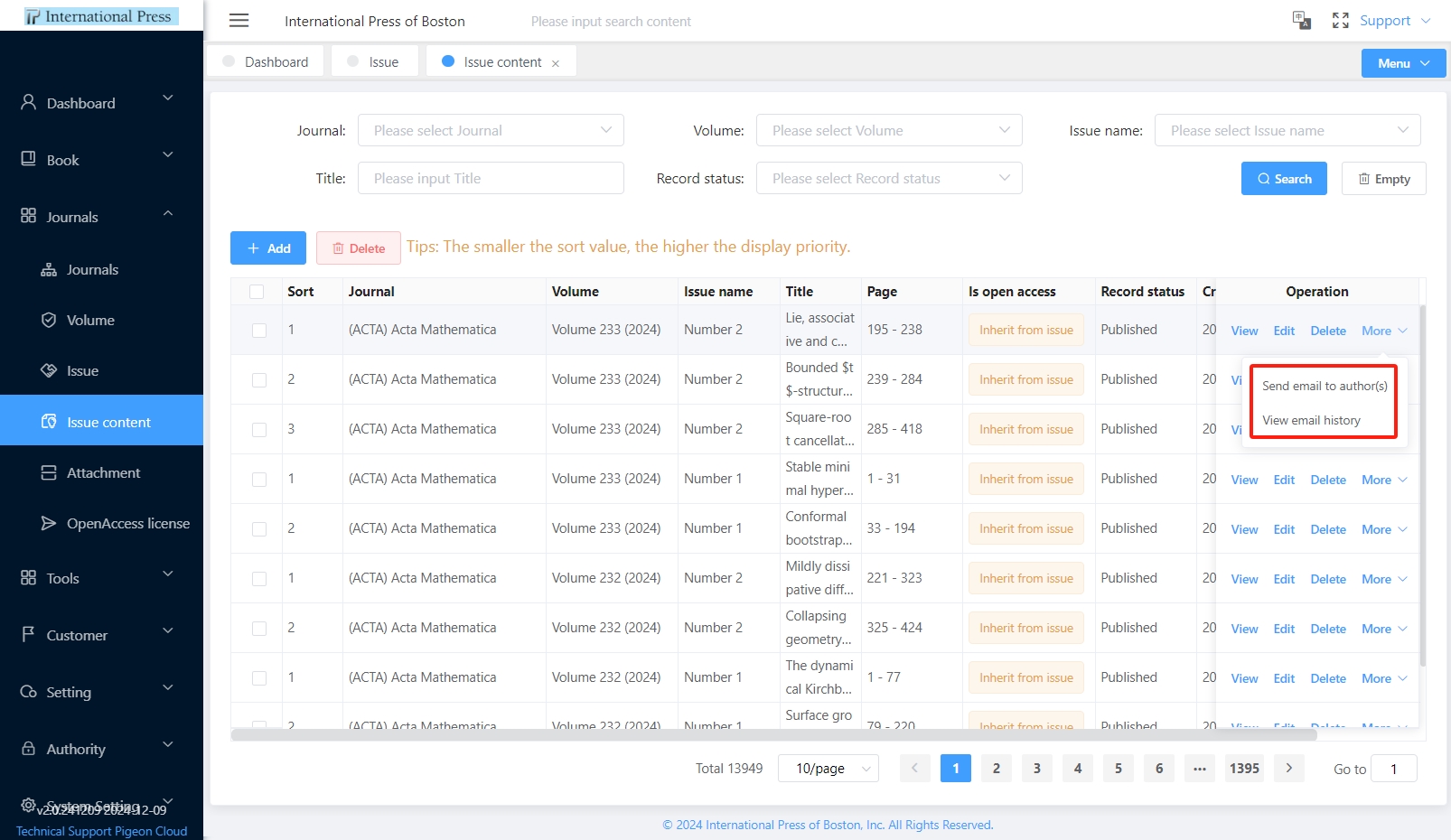
Task: Check the row with page 239 - 284
Action: (x=259, y=380)
